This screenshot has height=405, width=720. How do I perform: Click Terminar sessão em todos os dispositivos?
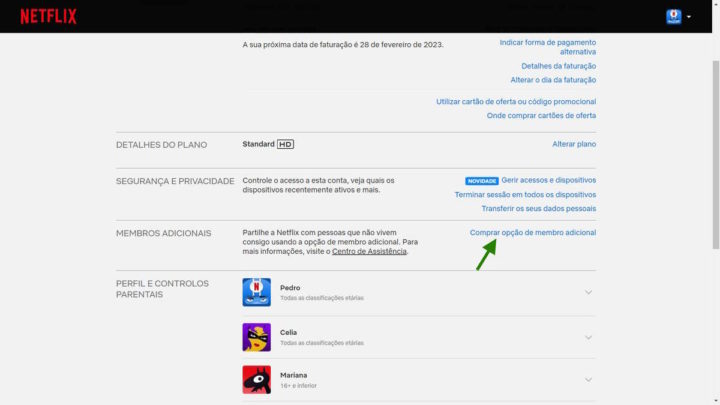point(525,195)
